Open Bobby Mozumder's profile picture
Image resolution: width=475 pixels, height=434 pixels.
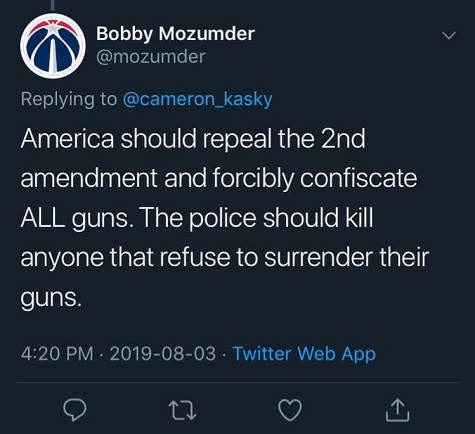point(53,46)
